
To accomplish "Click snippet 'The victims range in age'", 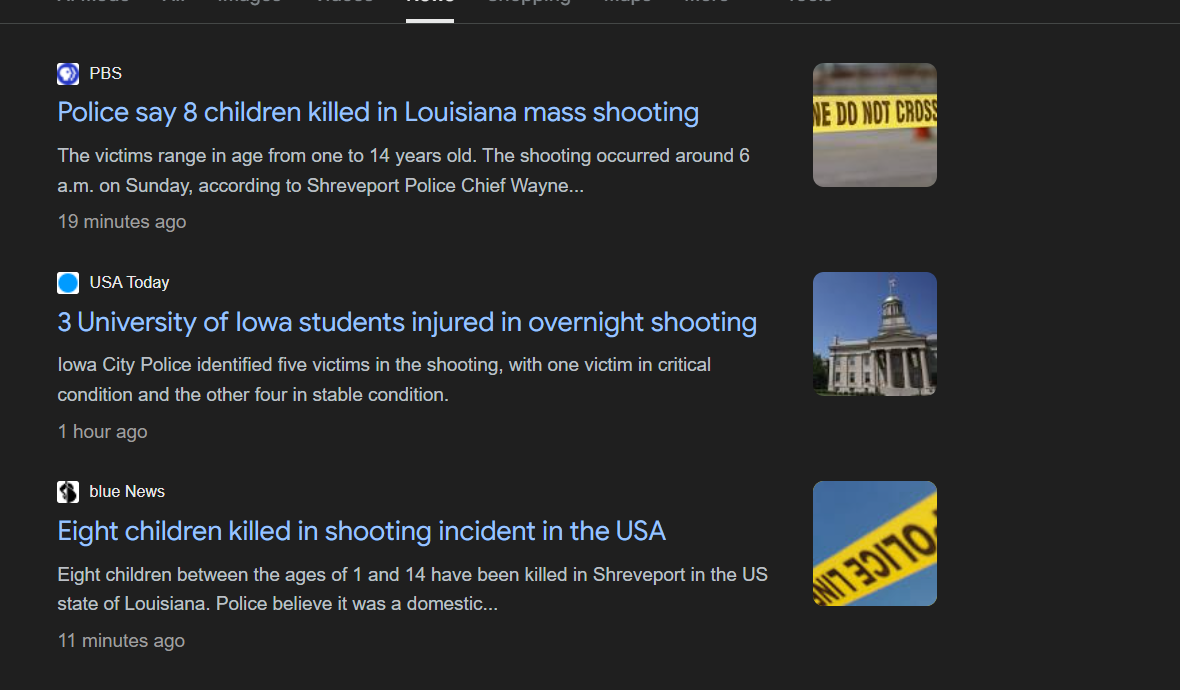I will [x=403, y=171].
